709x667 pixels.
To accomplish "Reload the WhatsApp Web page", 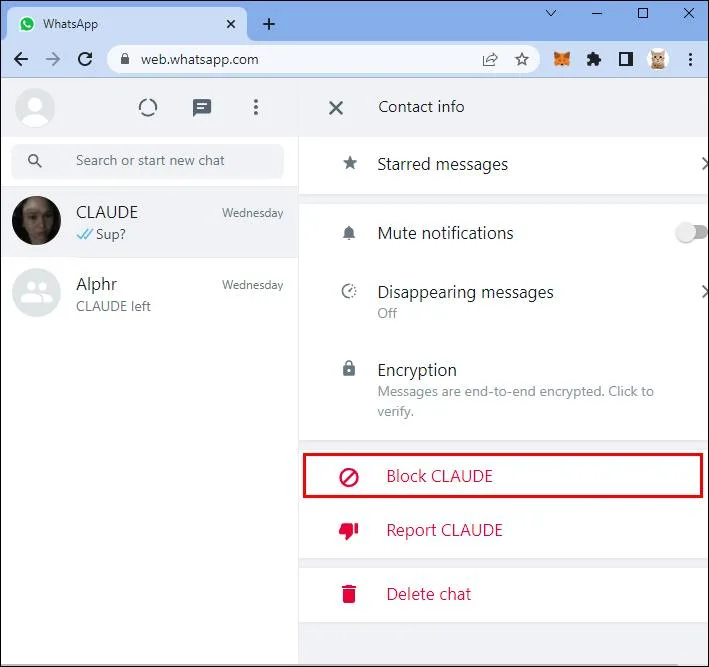I will [85, 59].
